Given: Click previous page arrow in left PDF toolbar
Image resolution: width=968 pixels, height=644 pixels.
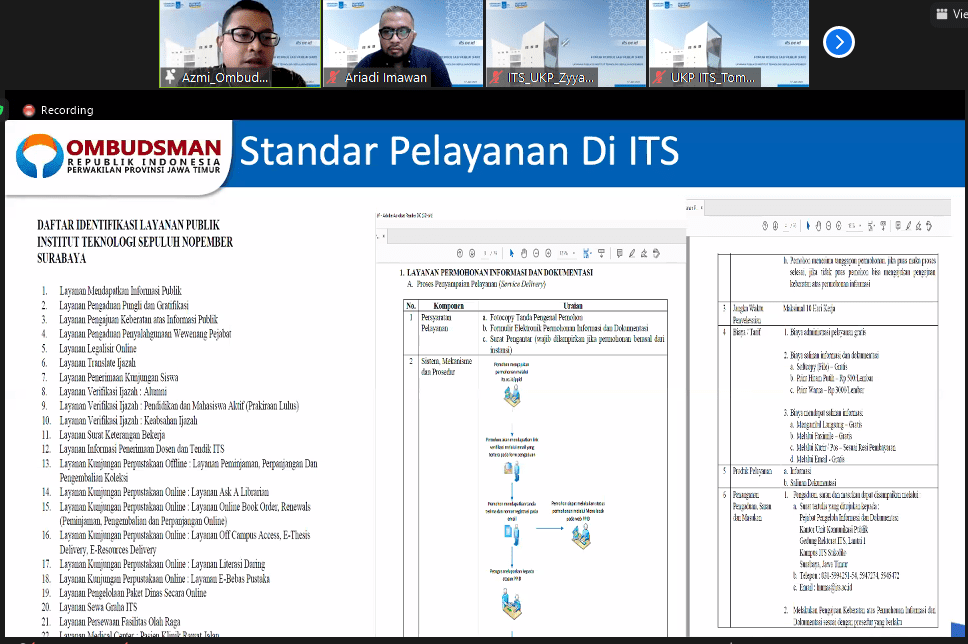Looking at the screenshot, I should pyautogui.click(x=459, y=253).
